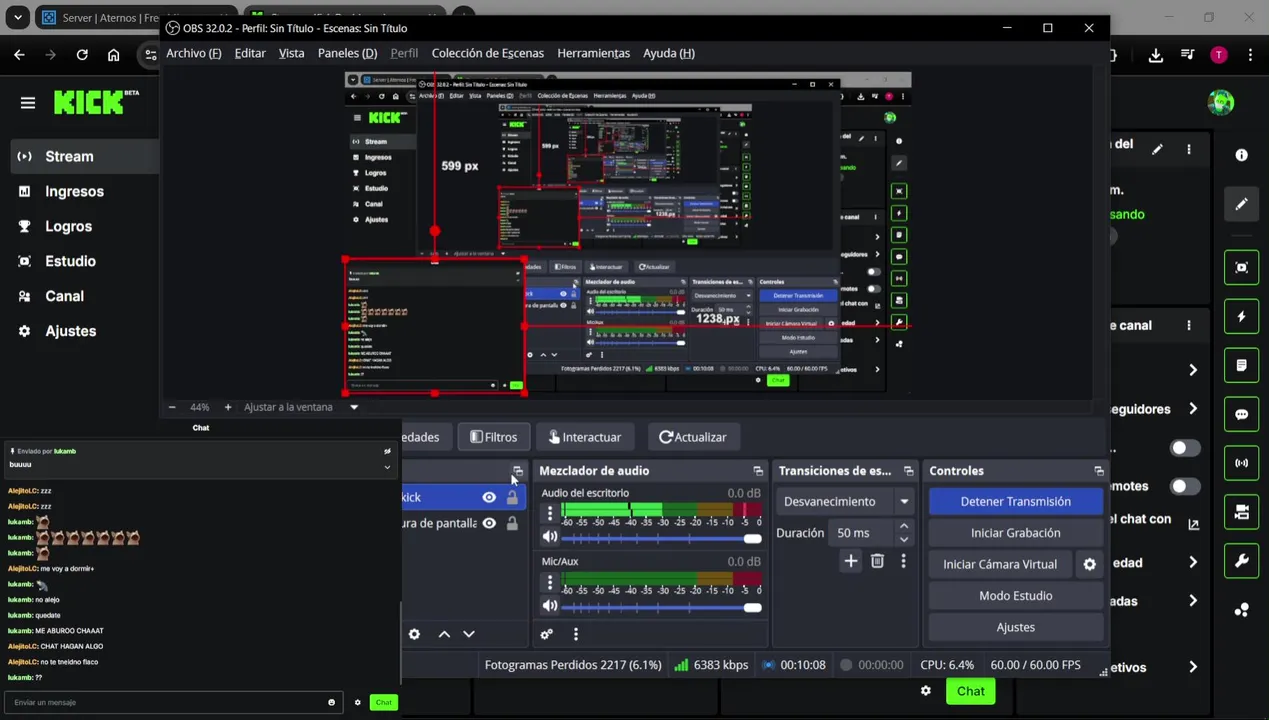Collapse the pinned message with chat chevron
The height and width of the screenshot is (720, 1269).
click(x=387, y=467)
